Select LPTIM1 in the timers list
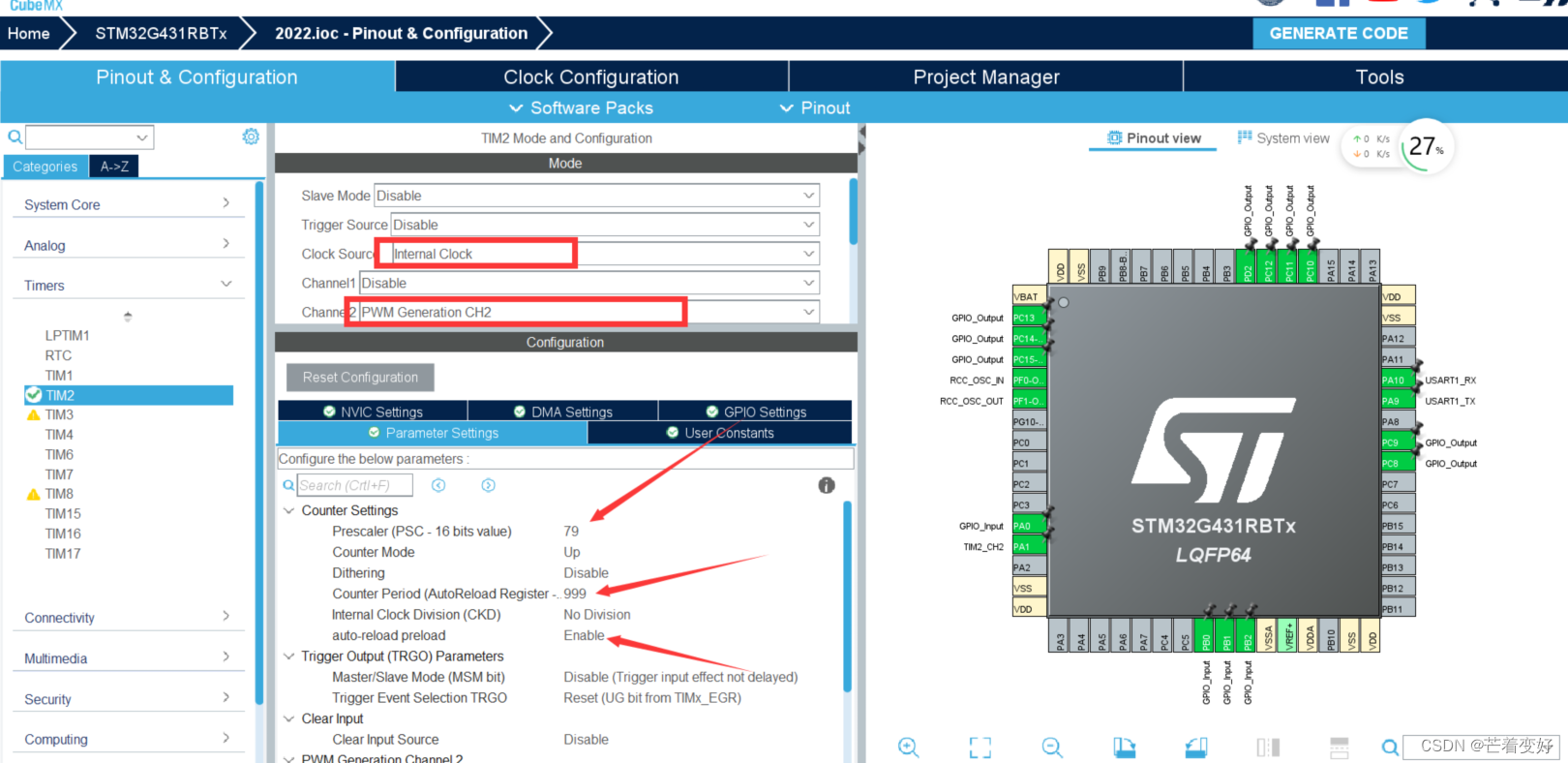 67,335
